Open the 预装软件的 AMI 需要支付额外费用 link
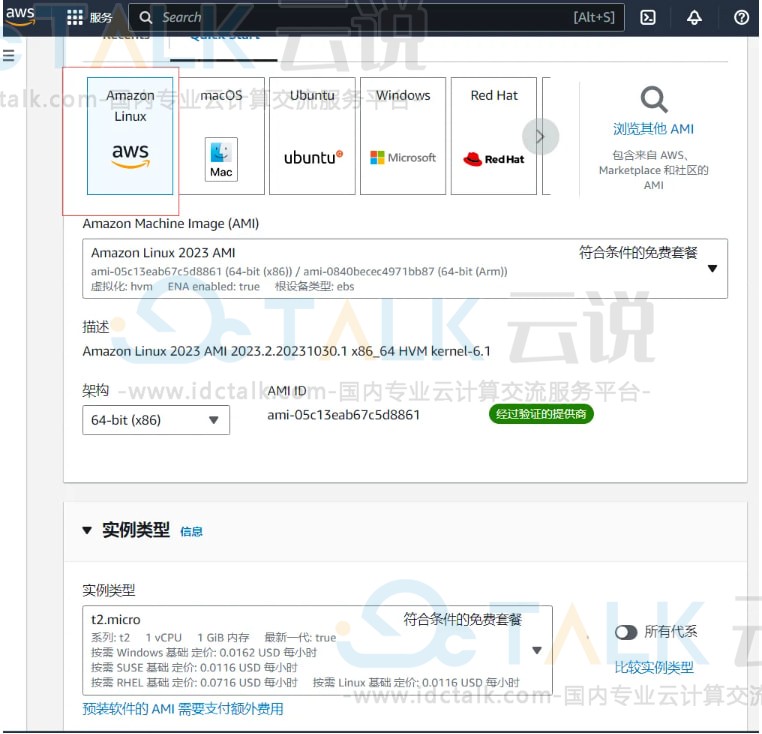The width and height of the screenshot is (762, 734). pos(183,709)
